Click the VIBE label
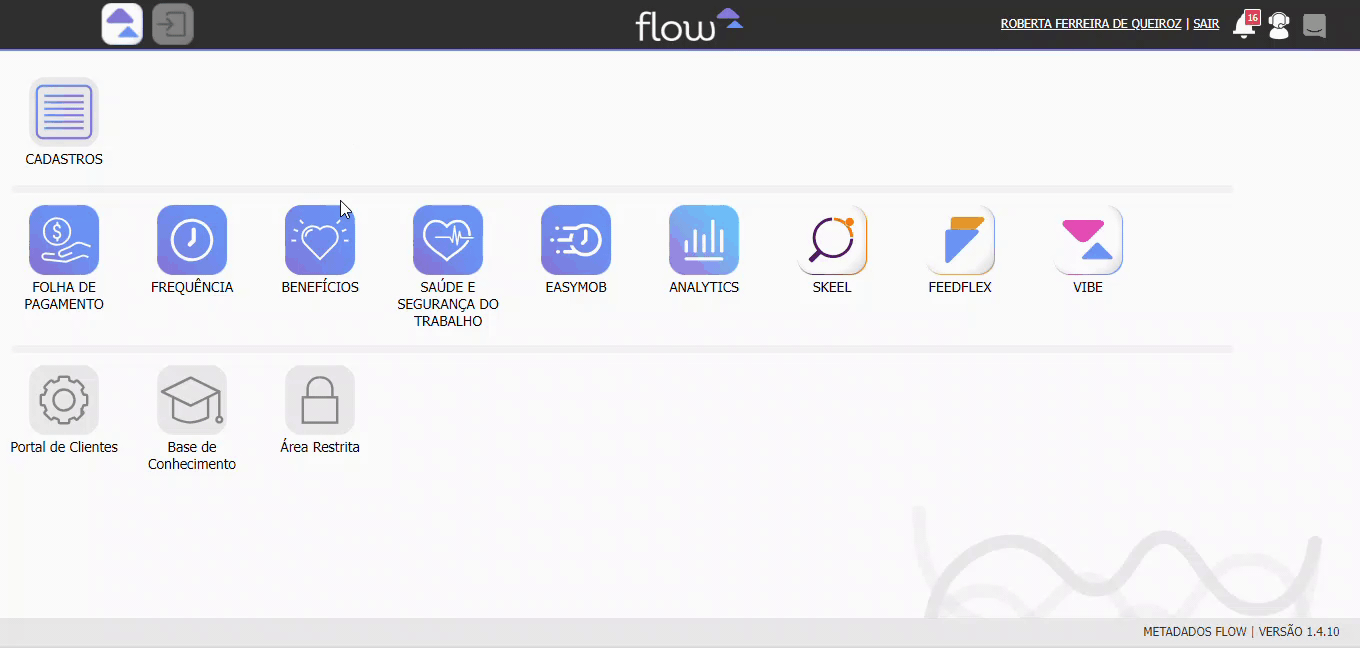Screen dimensions: 1360x648 tap(1088, 287)
